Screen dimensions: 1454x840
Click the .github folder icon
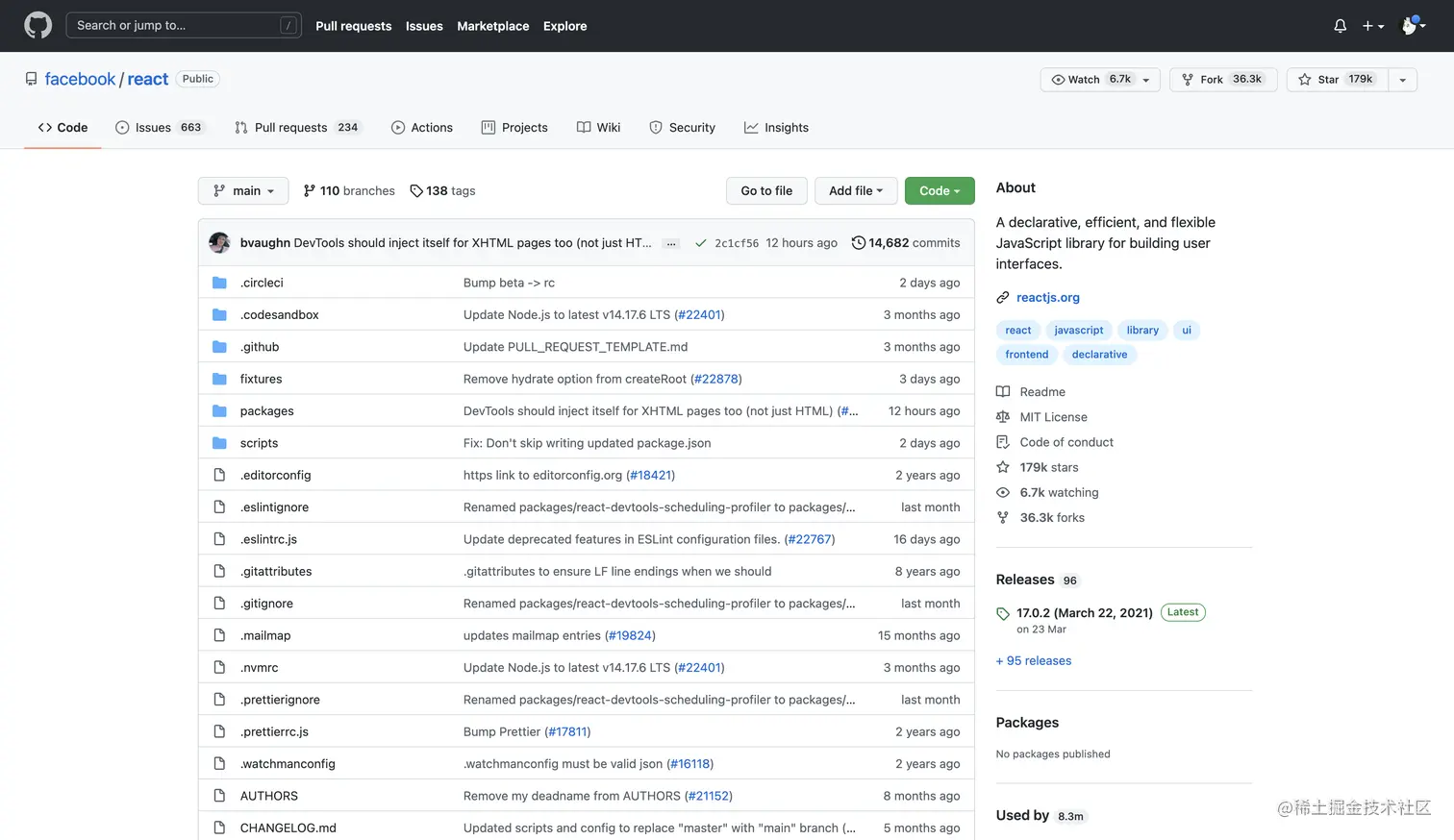(219, 347)
